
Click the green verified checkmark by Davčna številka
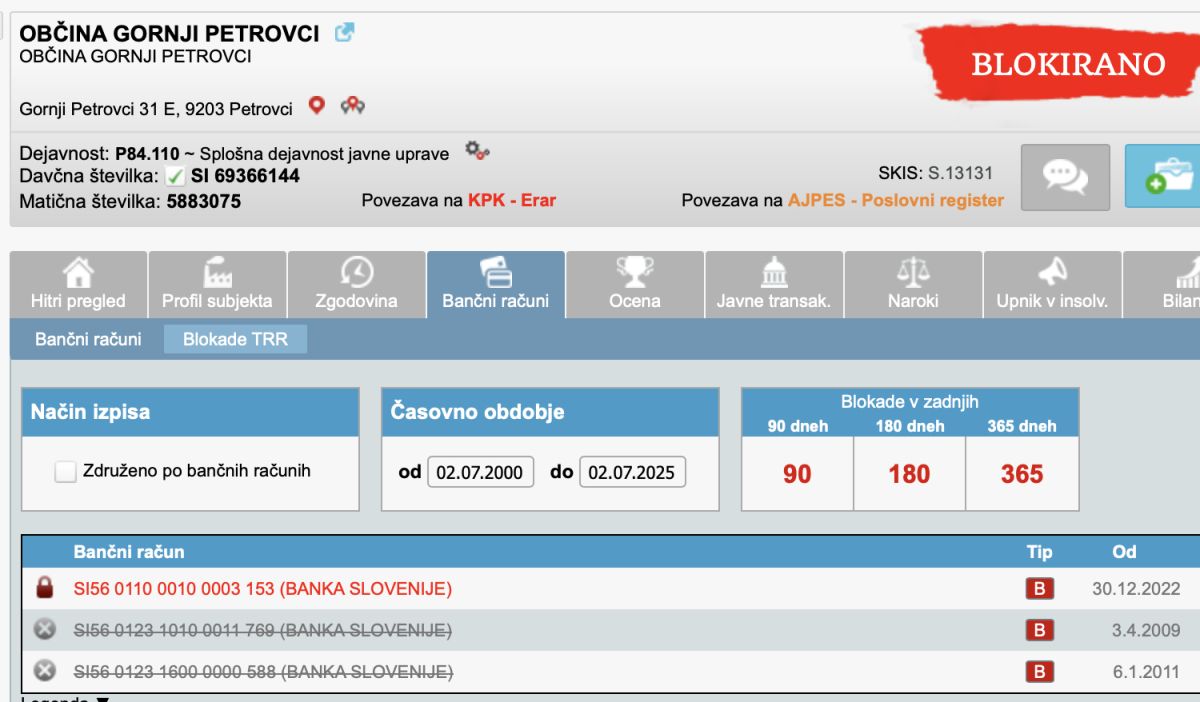pos(175,177)
